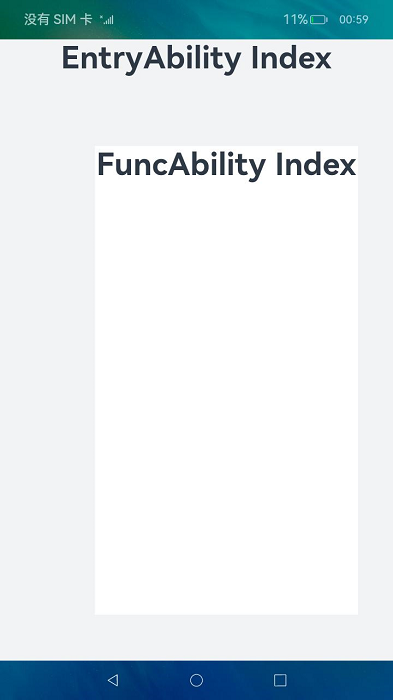Tap the signal strength bars icon
Viewport: 393px width, 700px height.
click(x=107, y=19)
